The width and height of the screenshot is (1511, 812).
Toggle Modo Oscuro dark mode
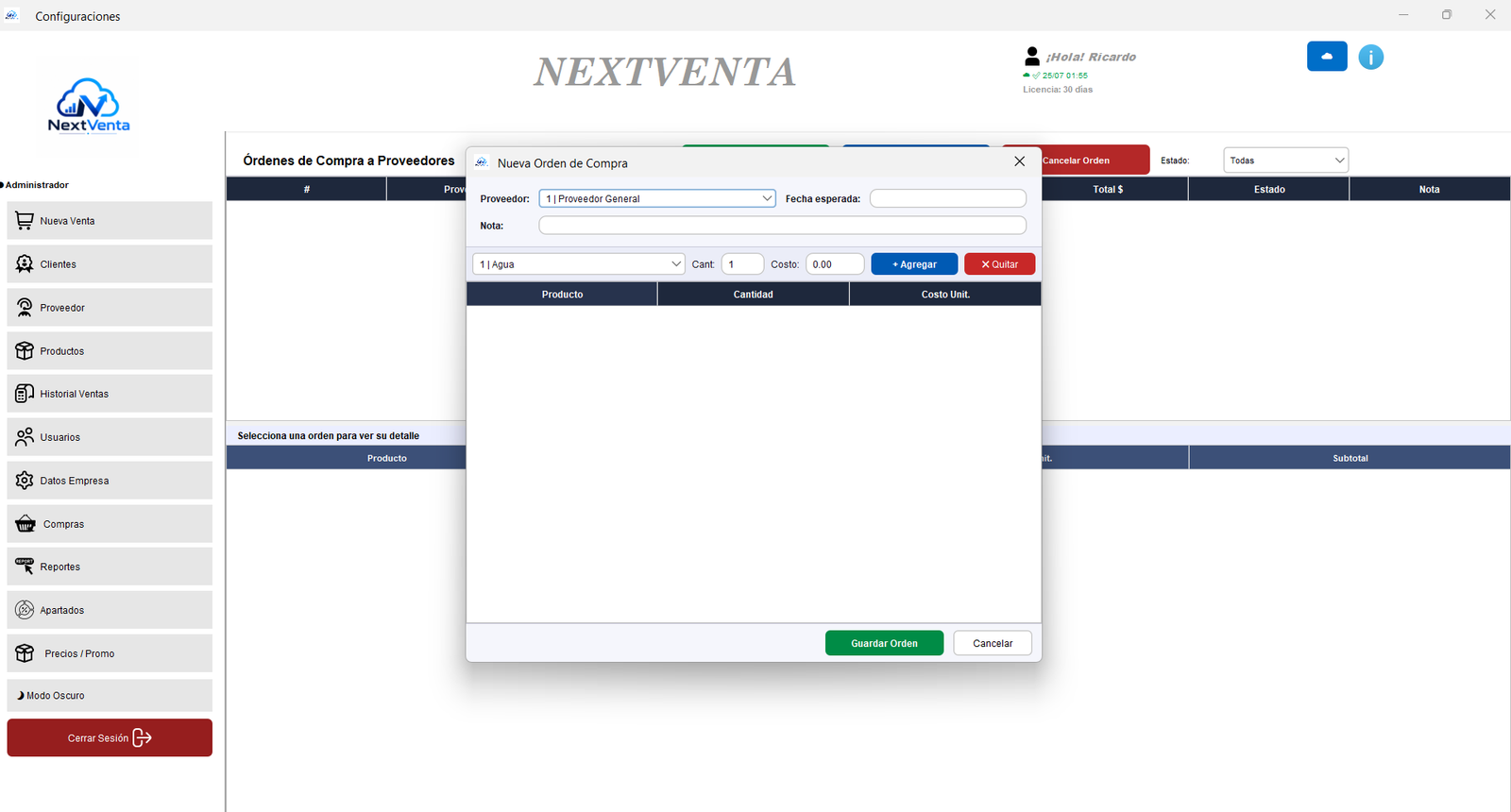coord(110,696)
